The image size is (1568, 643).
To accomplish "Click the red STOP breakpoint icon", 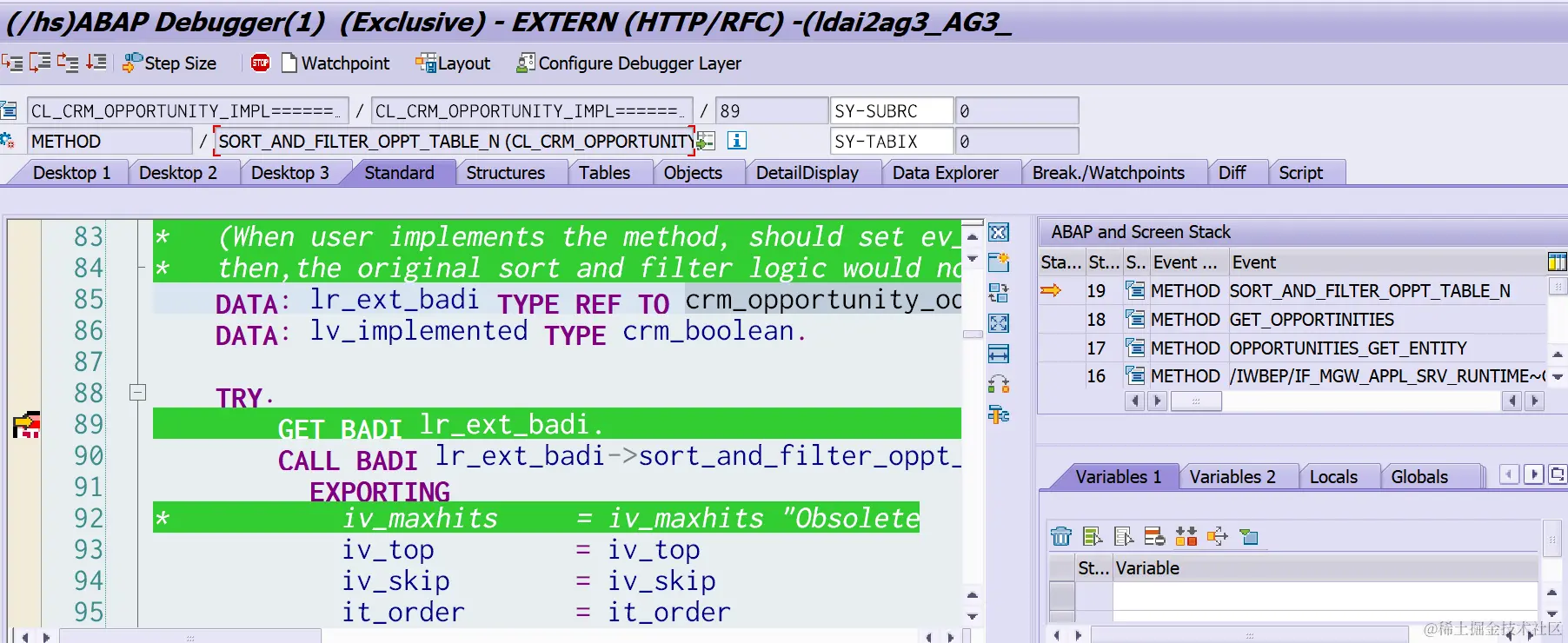I will tap(260, 63).
